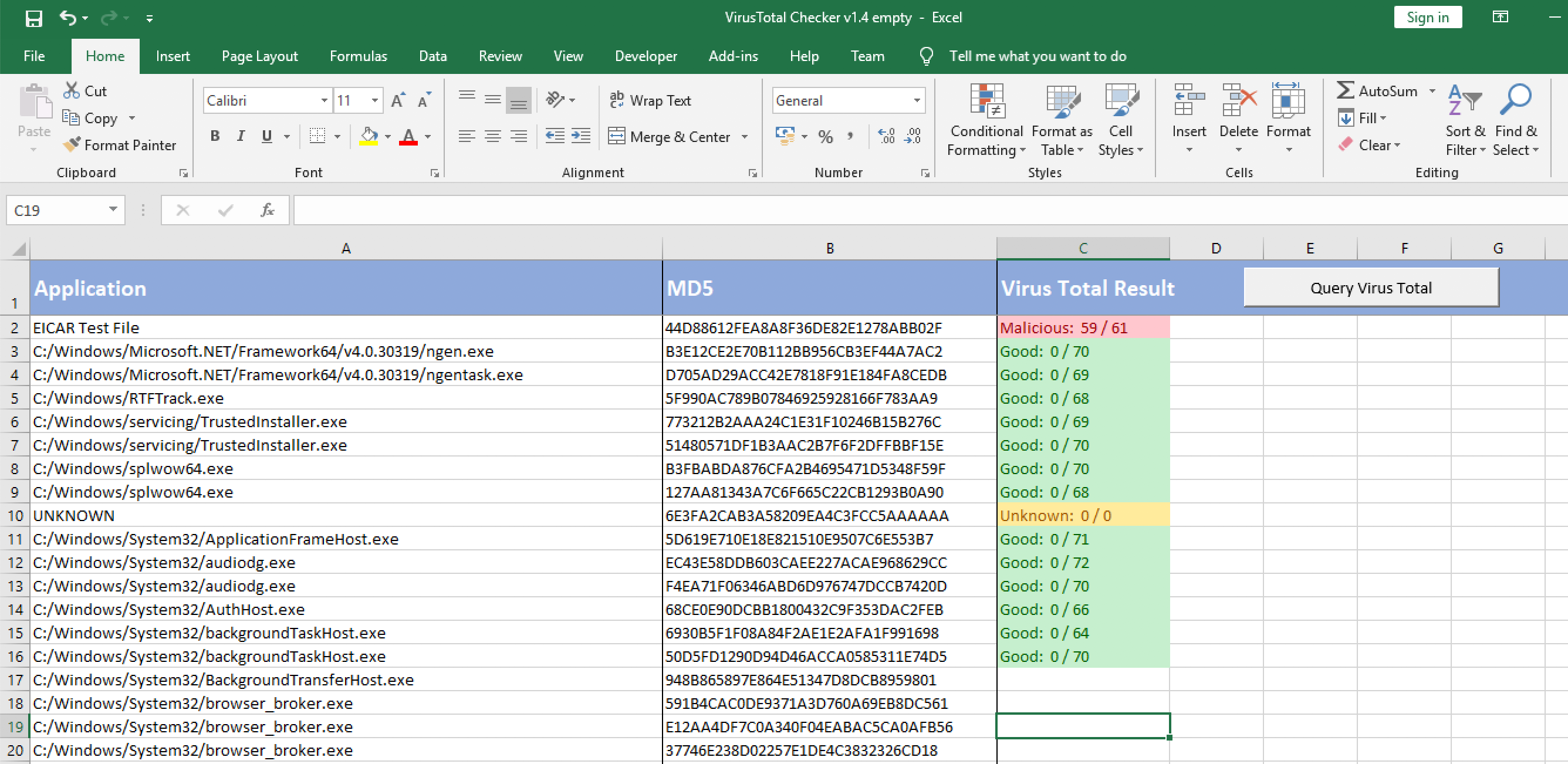Toggle Underline formatting
The height and width of the screenshot is (764, 1568).
[266, 136]
